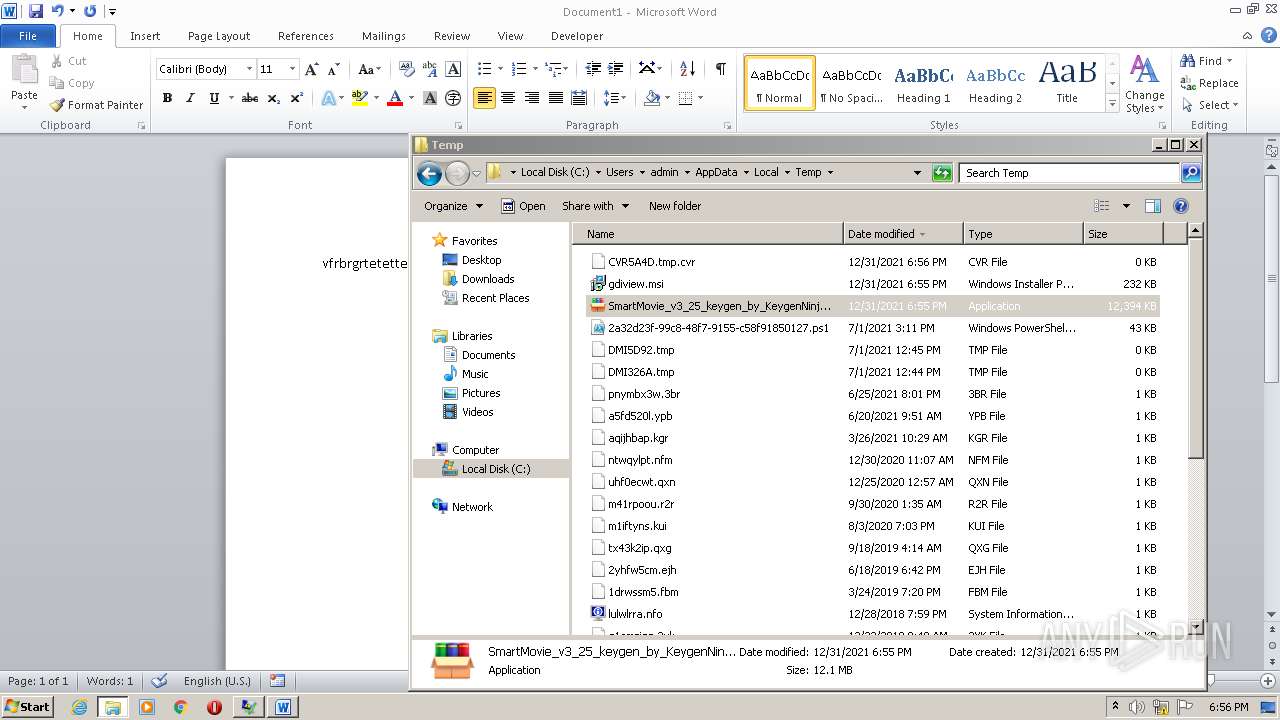Click the volume icon in system tray

[x=1135, y=707]
